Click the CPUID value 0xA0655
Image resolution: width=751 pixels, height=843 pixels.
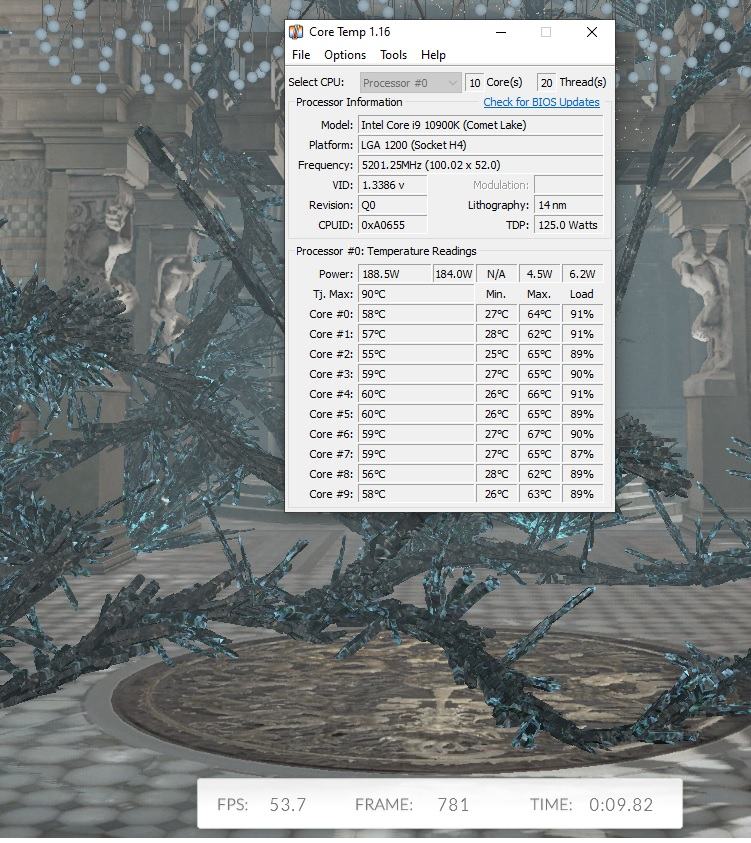(x=392, y=225)
